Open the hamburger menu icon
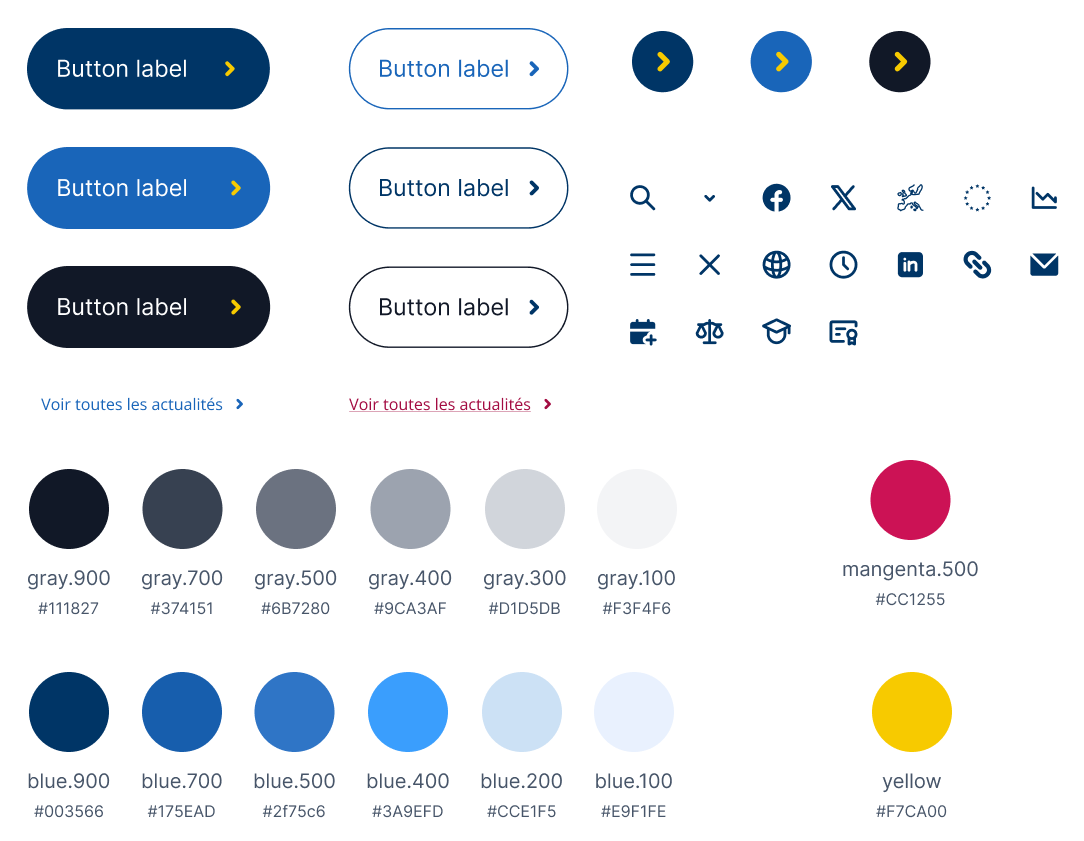The width and height of the screenshot is (1084, 841). coord(642,264)
